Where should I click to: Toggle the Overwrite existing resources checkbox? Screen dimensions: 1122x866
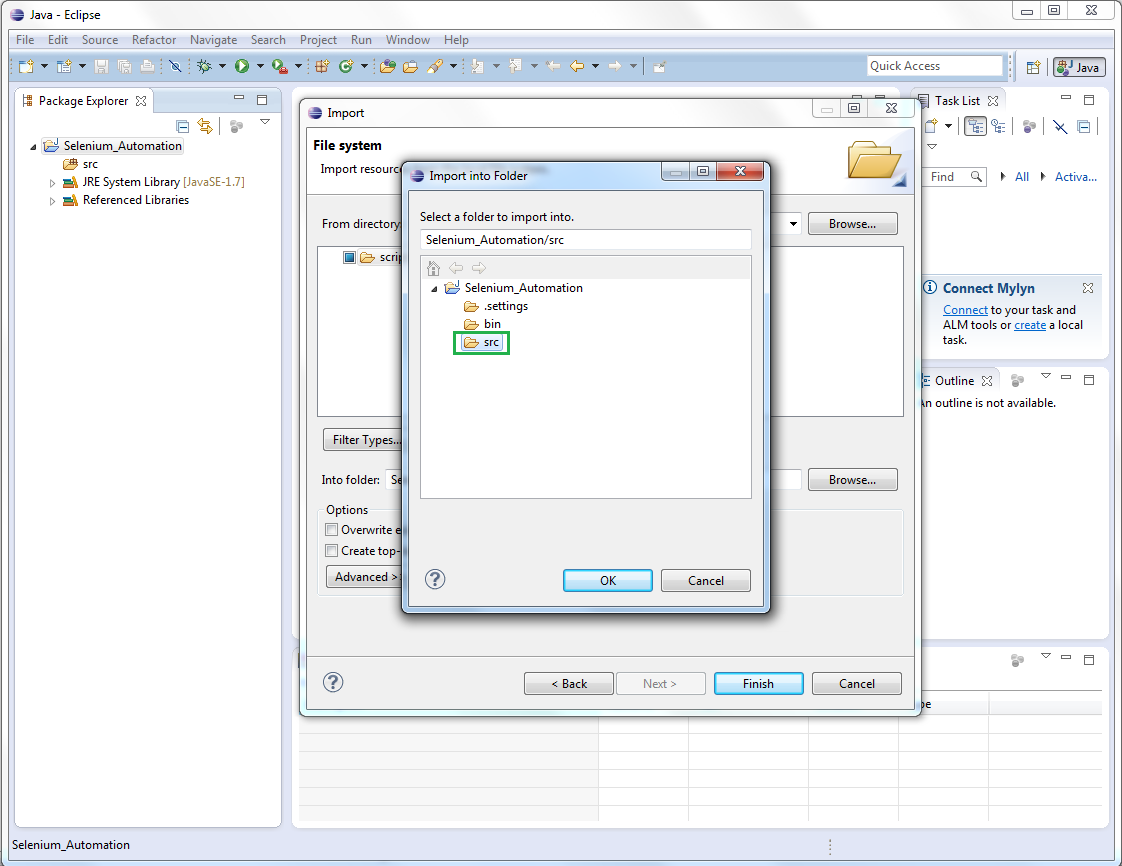331,530
